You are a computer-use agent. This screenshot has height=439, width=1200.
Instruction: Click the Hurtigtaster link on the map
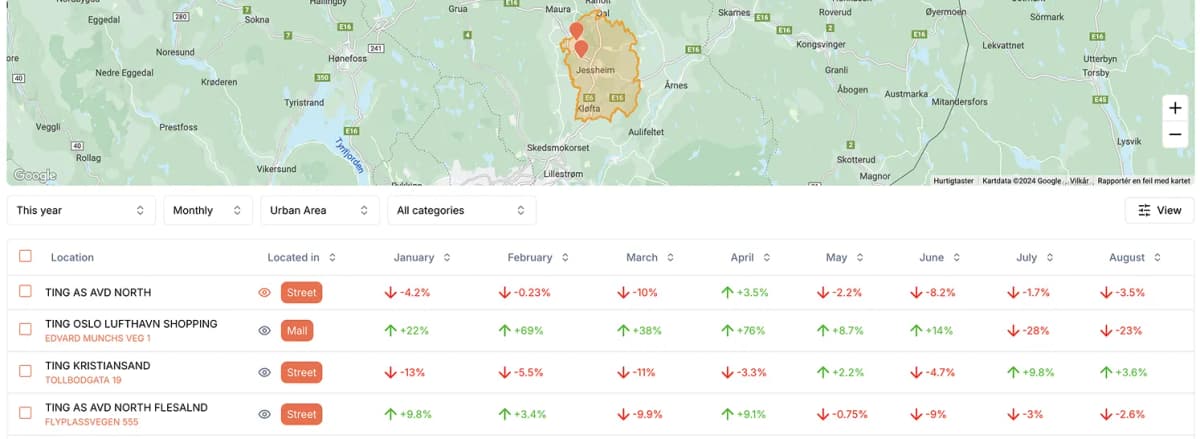click(954, 181)
